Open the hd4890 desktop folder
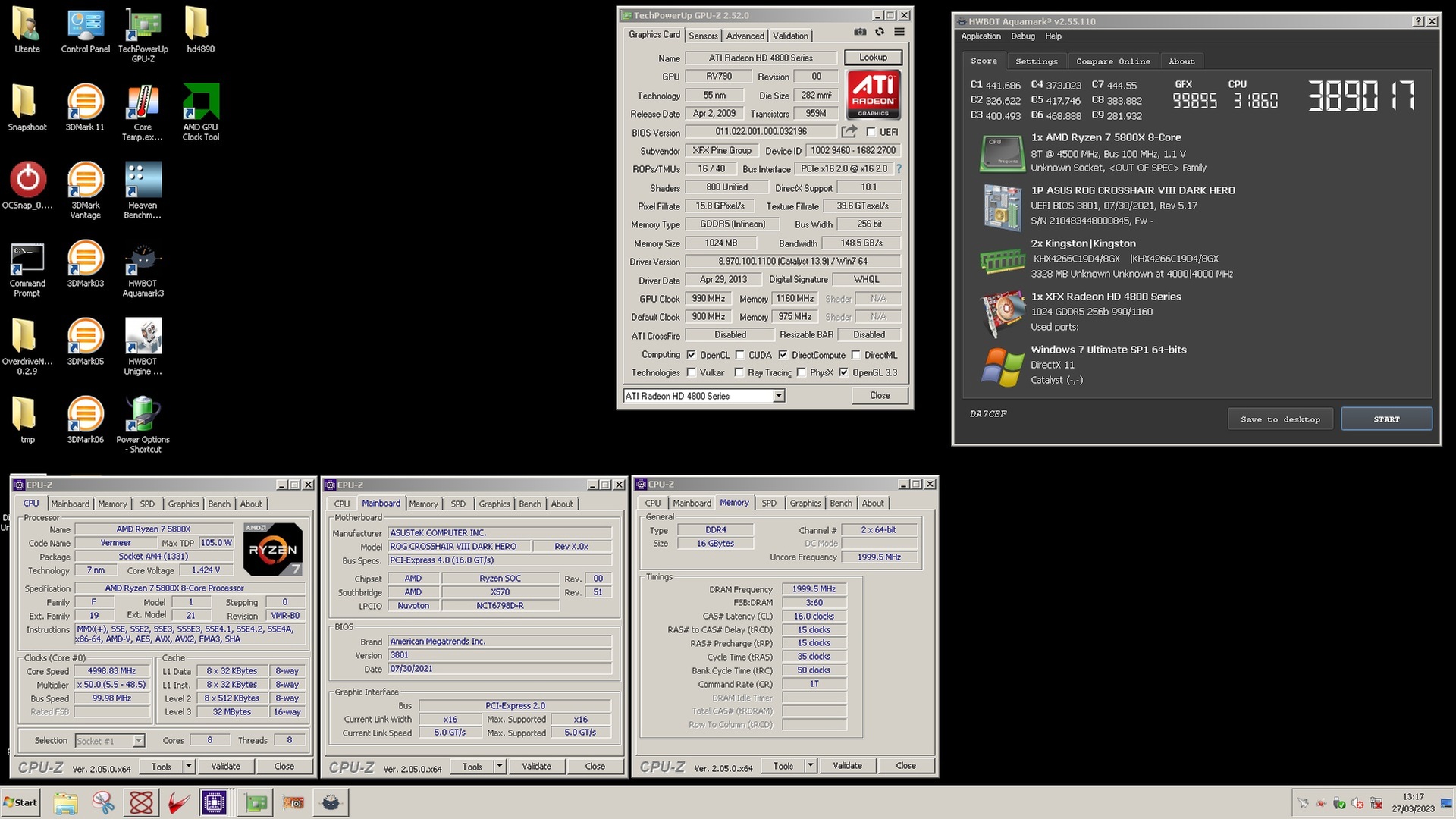Image resolution: width=1456 pixels, height=819 pixels. point(200,30)
